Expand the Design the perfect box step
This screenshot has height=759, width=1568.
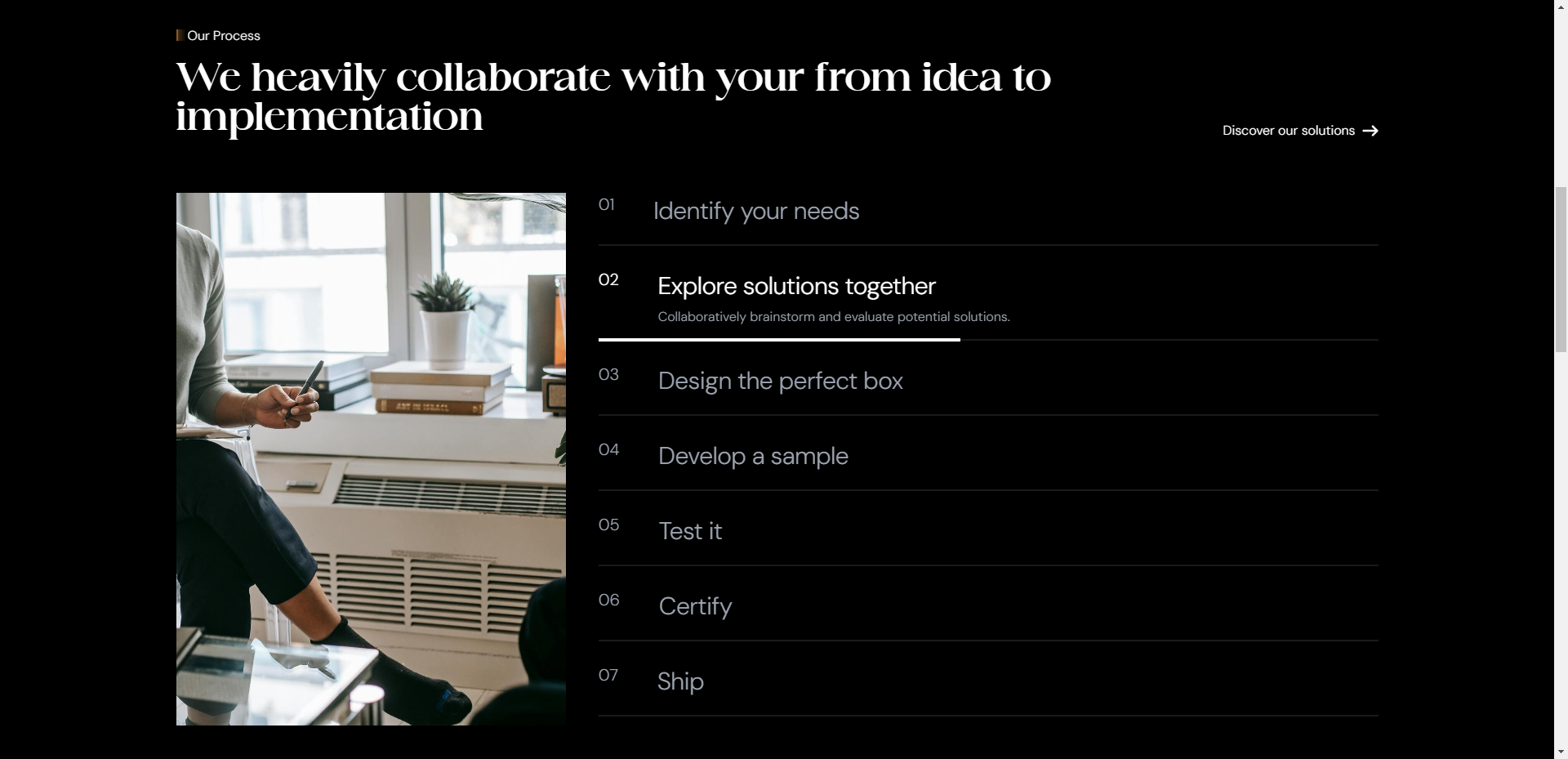pyautogui.click(x=780, y=382)
